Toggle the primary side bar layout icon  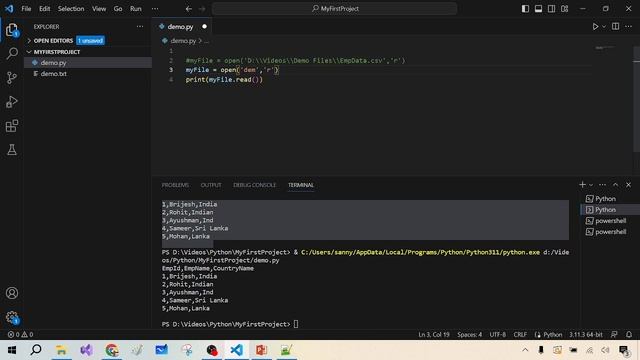525,9
